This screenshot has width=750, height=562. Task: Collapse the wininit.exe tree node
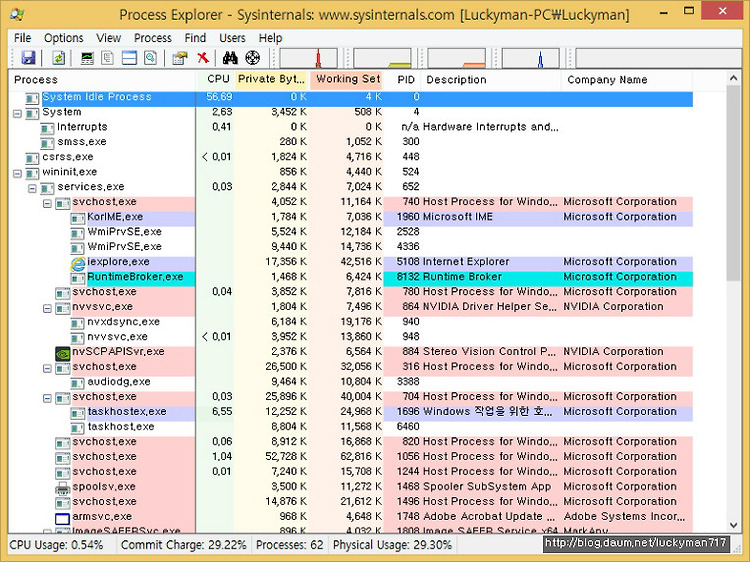(18, 173)
